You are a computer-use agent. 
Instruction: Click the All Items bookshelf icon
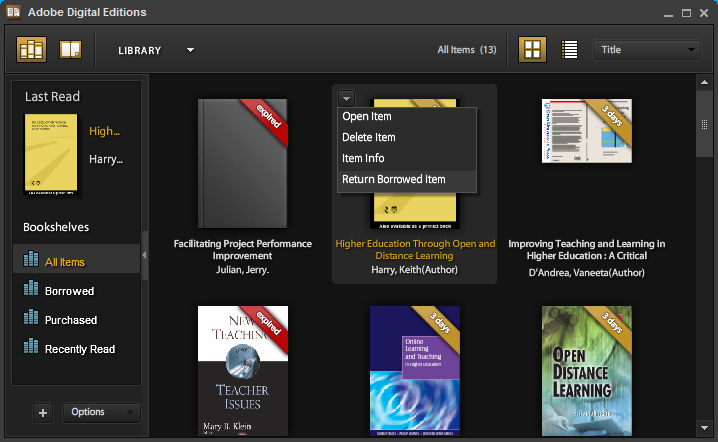pyautogui.click(x=31, y=259)
